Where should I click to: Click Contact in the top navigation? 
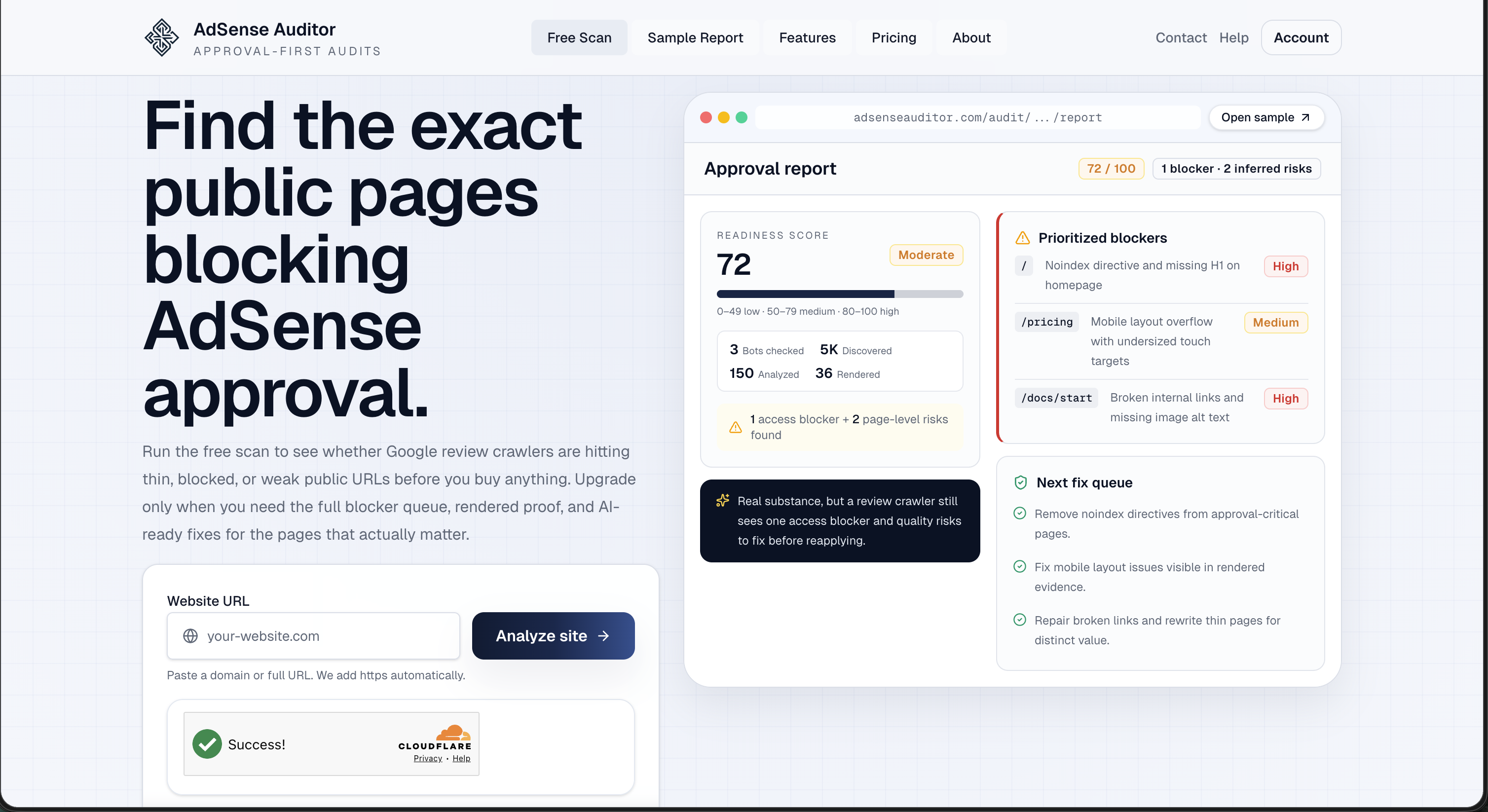coord(1181,37)
